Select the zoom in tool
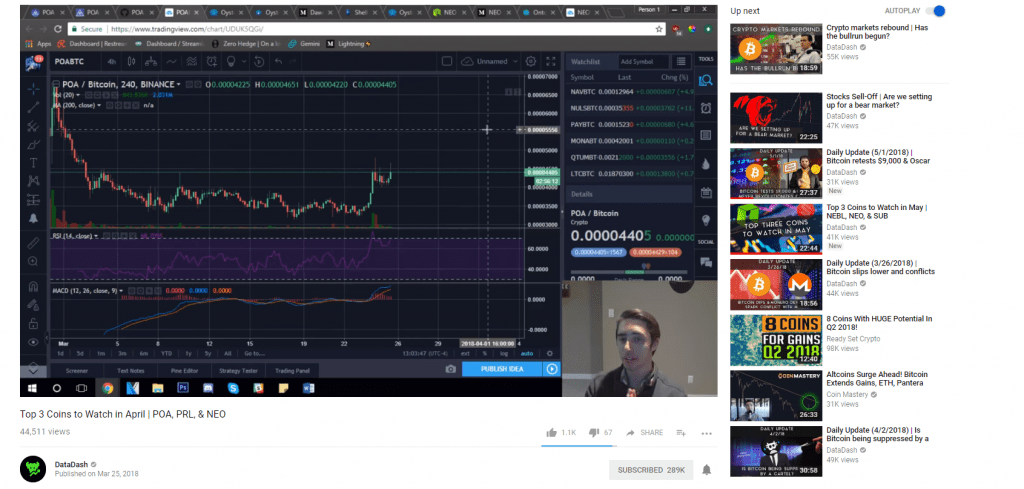This screenshot has width=1024, height=489. 33,261
